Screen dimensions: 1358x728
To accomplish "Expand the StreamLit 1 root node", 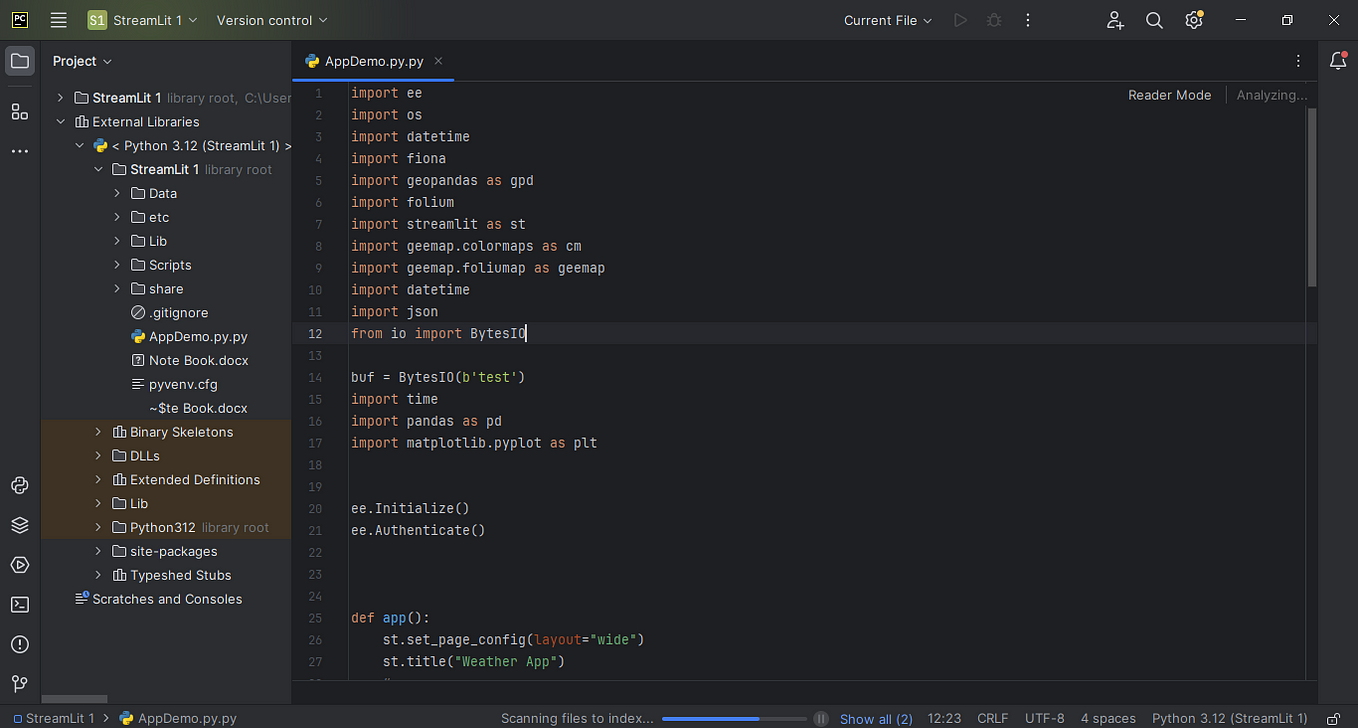I will (x=60, y=98).
